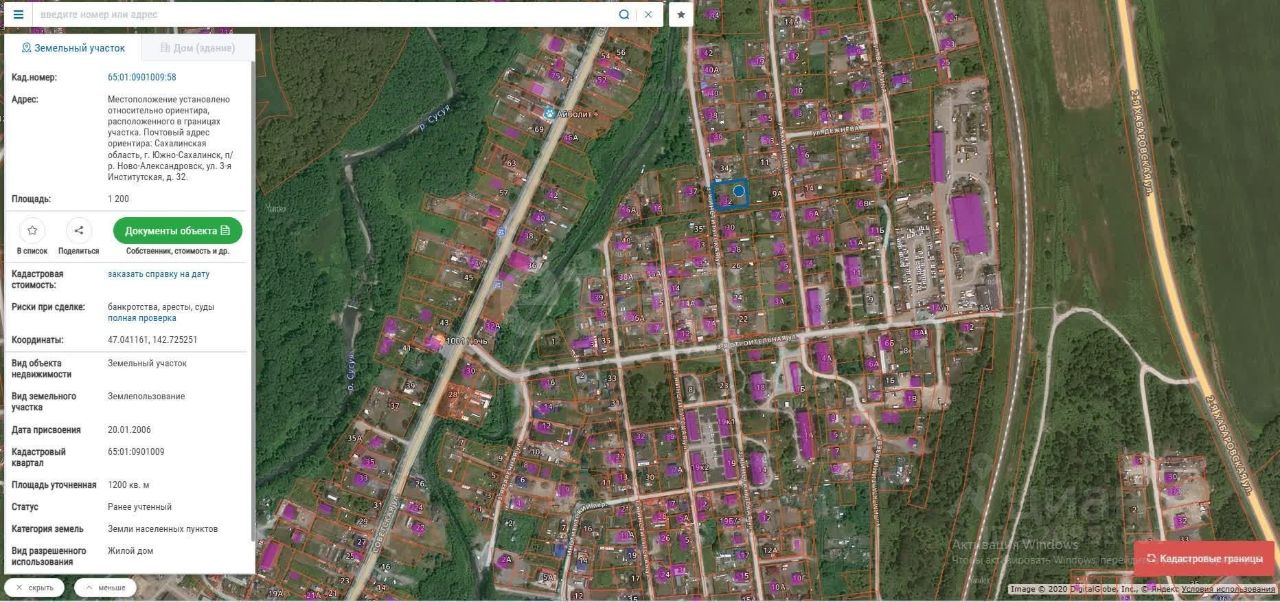The width and height of the screenshot is (1280, 602).
Task: Click the Поделиться share icon
Action: (x=78, y=231)
